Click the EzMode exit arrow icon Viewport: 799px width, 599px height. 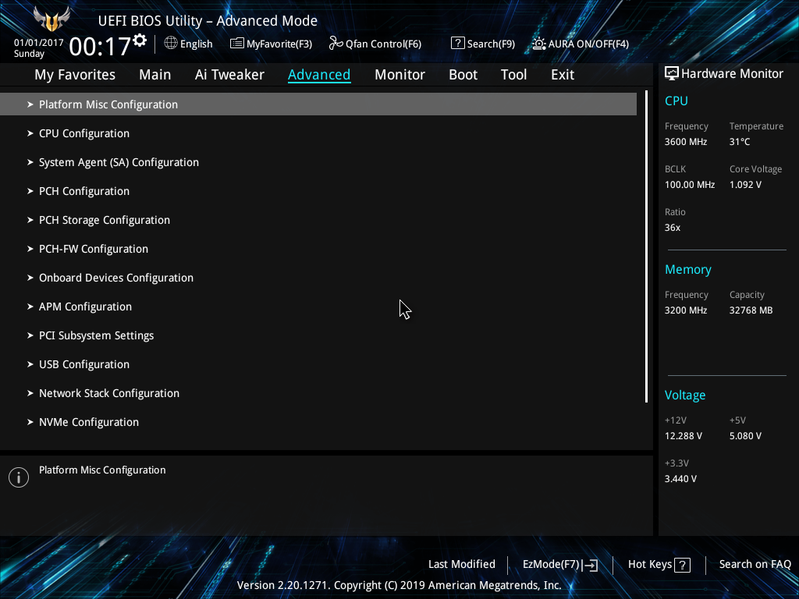pyautogui.click(x=590, y=565)
